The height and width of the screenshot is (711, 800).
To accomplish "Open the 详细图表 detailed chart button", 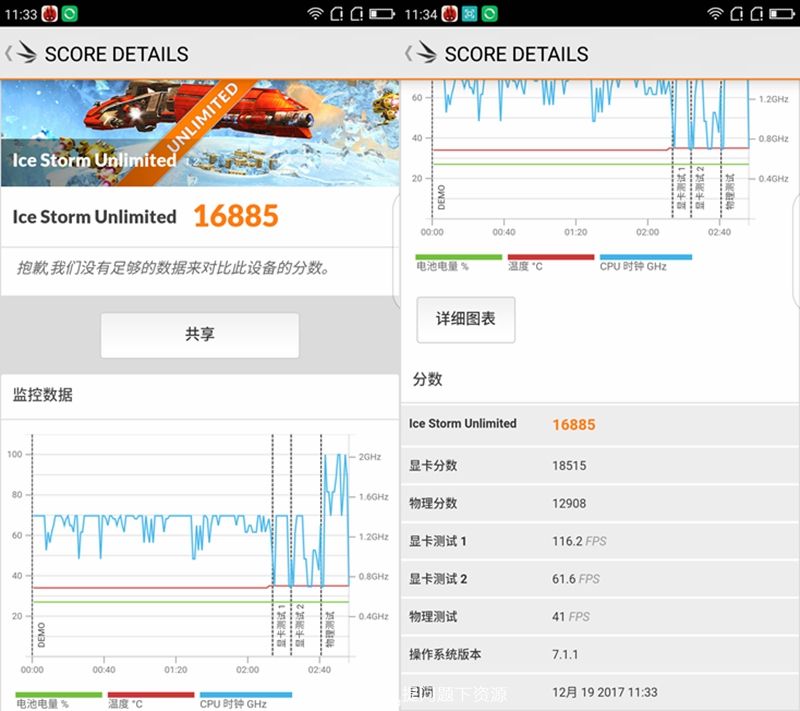I will tap(465, 319).
